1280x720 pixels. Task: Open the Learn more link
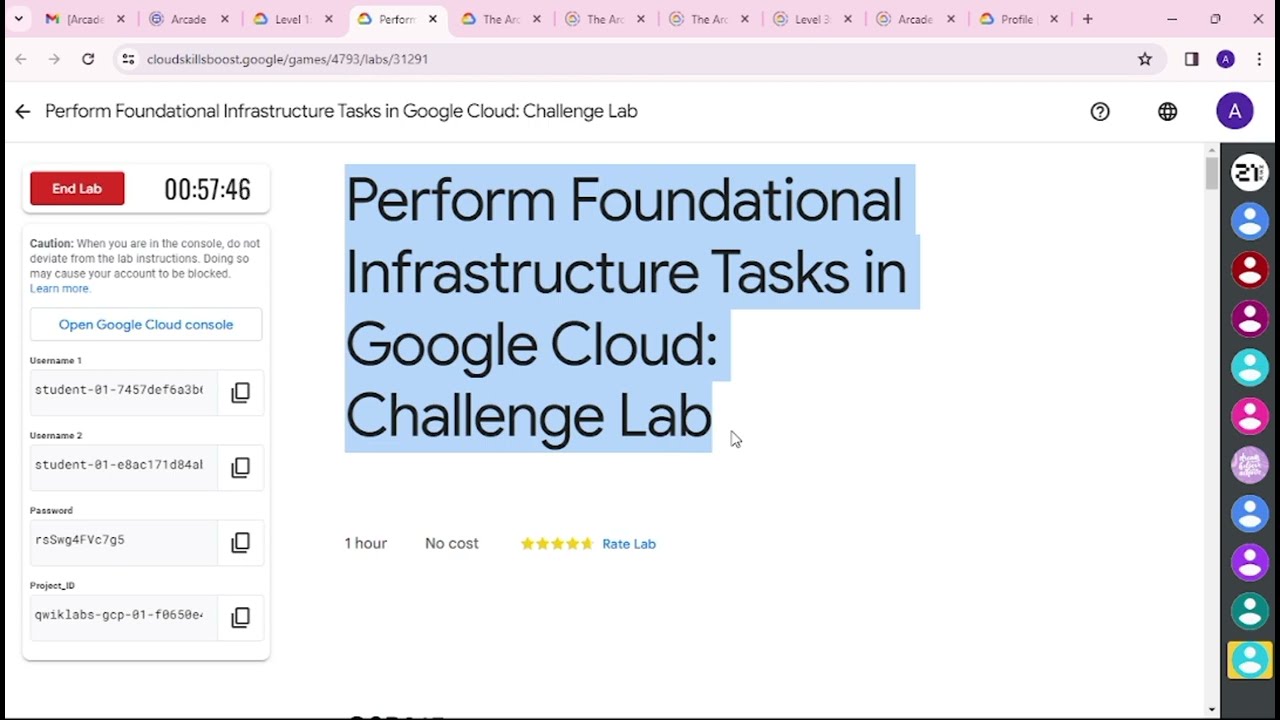pyautogui.click(x=60, y=288)
